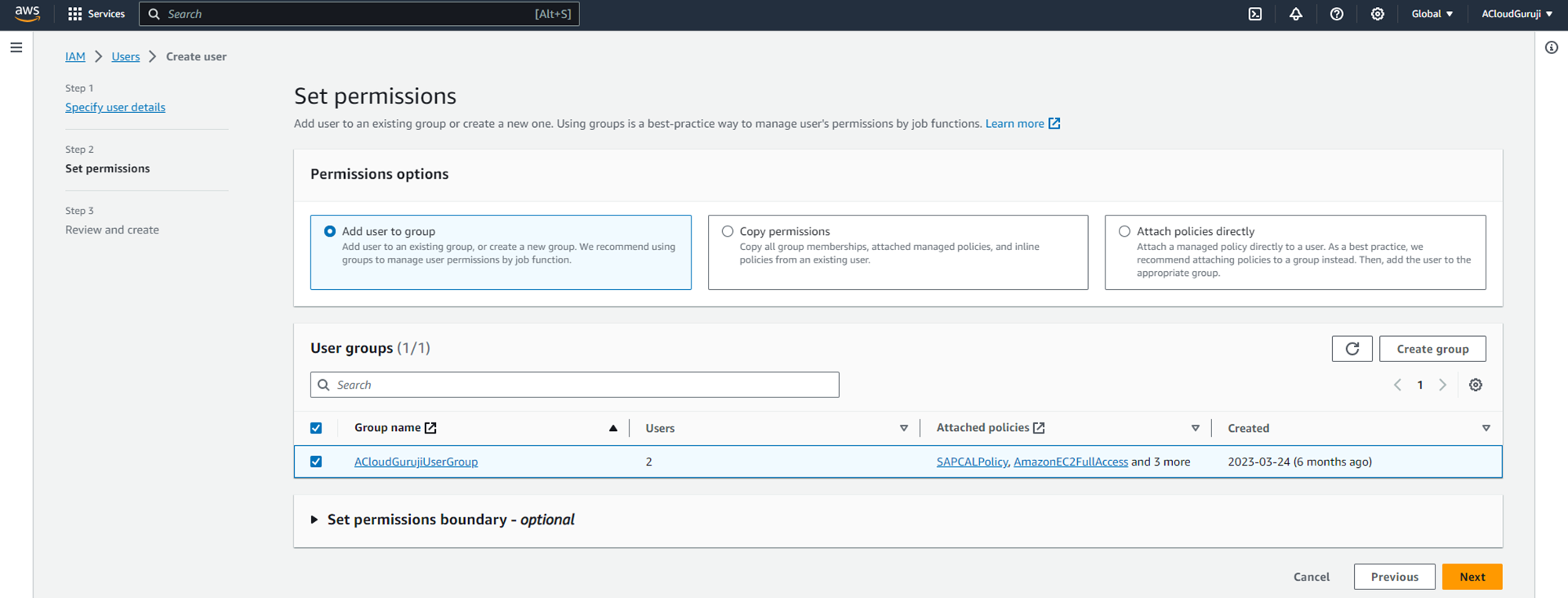Open the Services menu
This screenshot has height=598, width=1568.
[96, 14]
